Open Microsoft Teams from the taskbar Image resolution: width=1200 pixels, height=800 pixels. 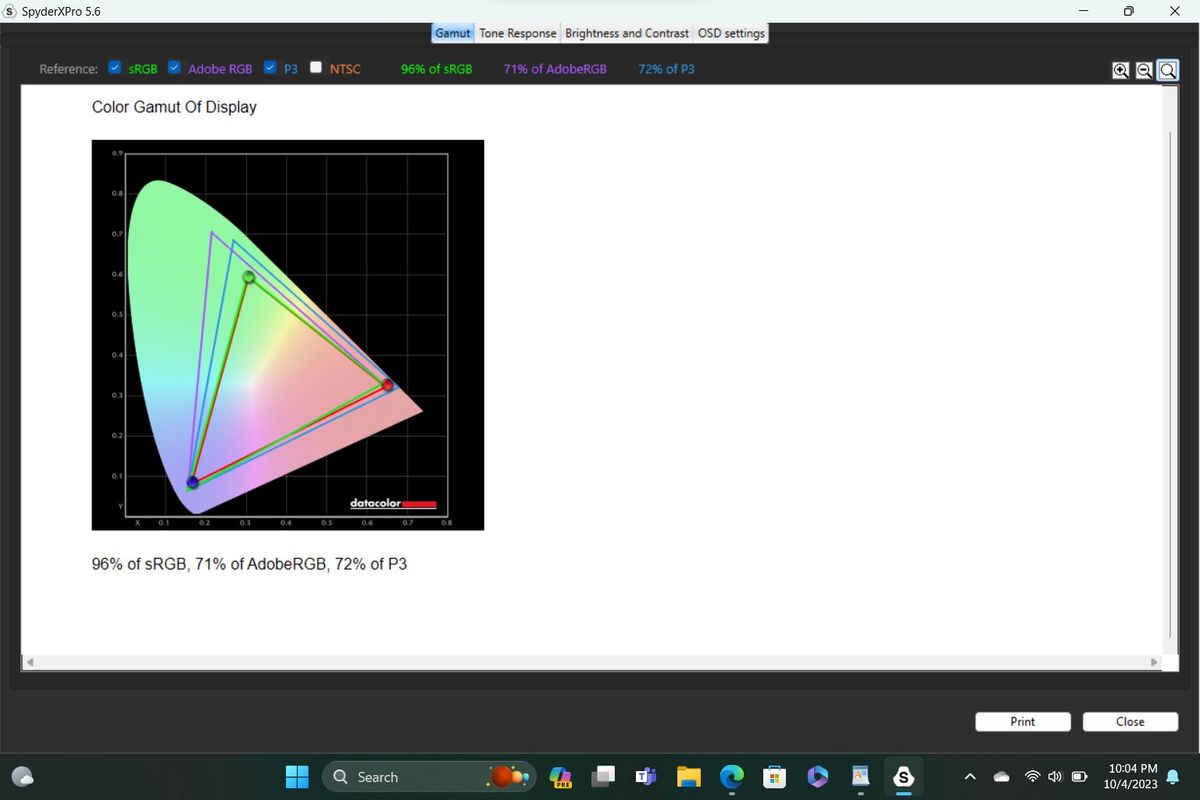pos(646,777)
